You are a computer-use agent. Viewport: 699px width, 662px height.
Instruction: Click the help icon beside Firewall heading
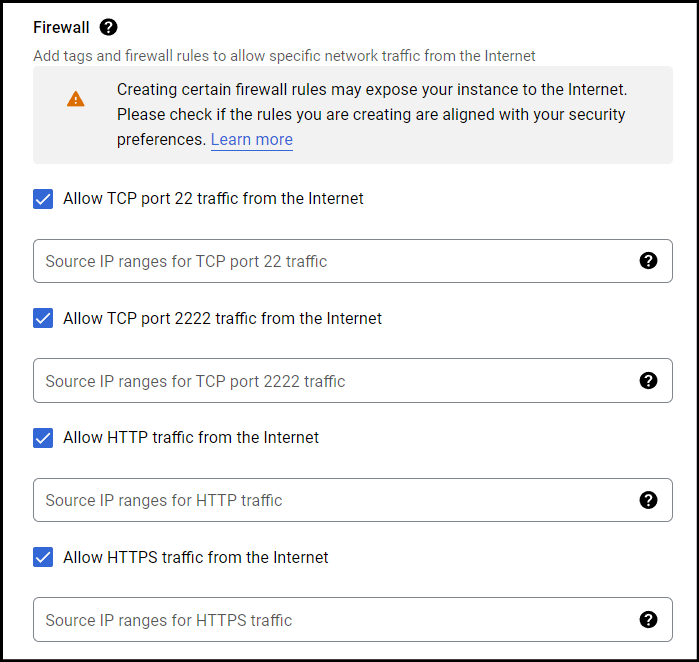pos(108,27)
